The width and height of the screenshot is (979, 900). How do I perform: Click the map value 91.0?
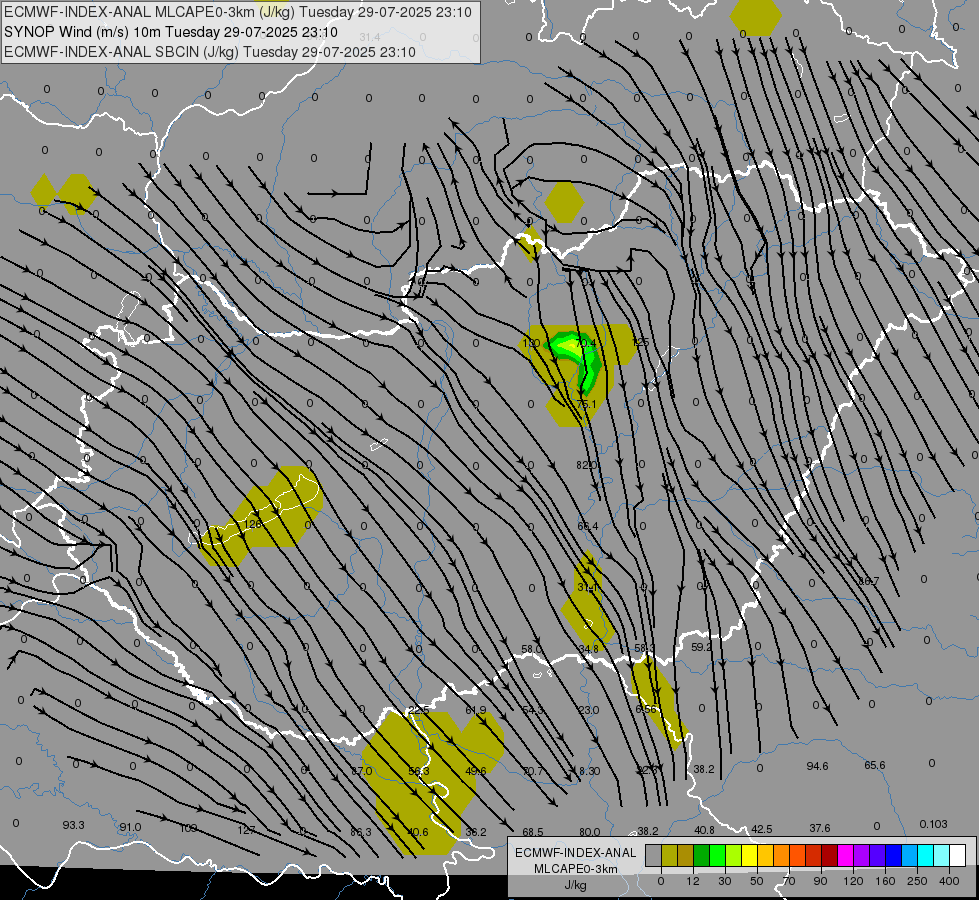(x=130, y=827)
